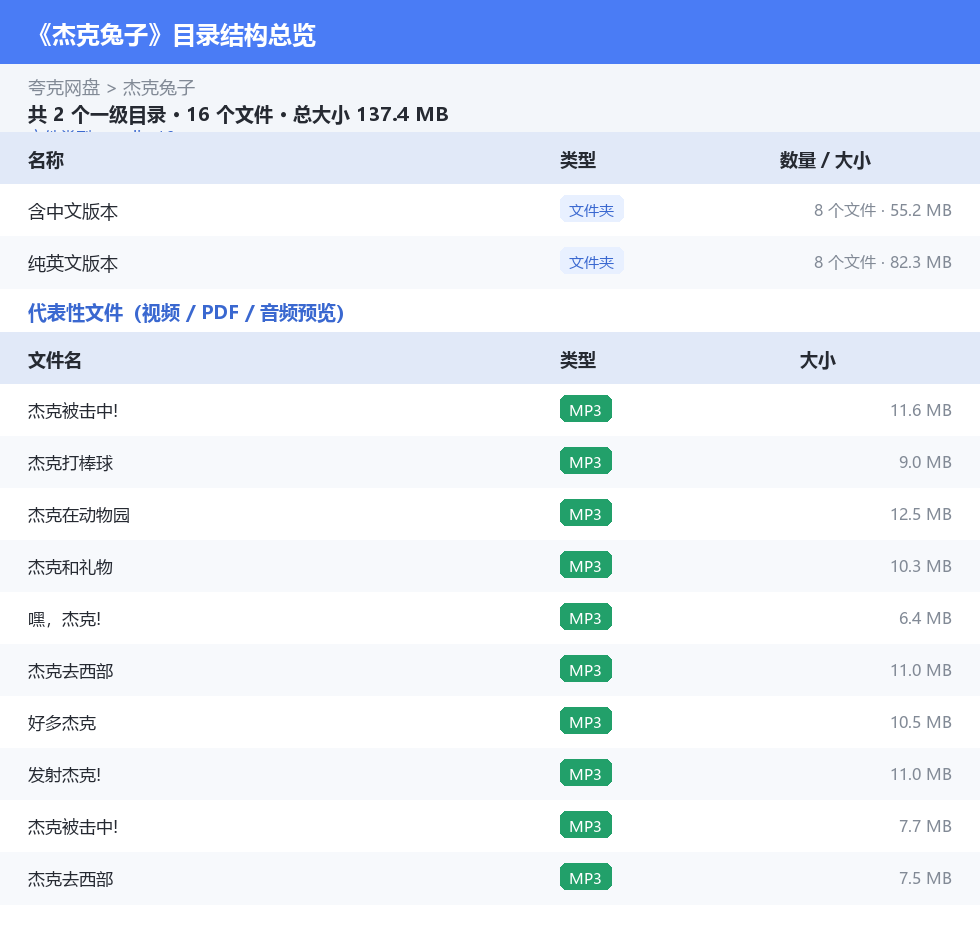Click the MP3 badge in the 杰克和礼物 row
Image resolution: width=980 pixels, height=936 pixels.
click(x=586, y=565)
